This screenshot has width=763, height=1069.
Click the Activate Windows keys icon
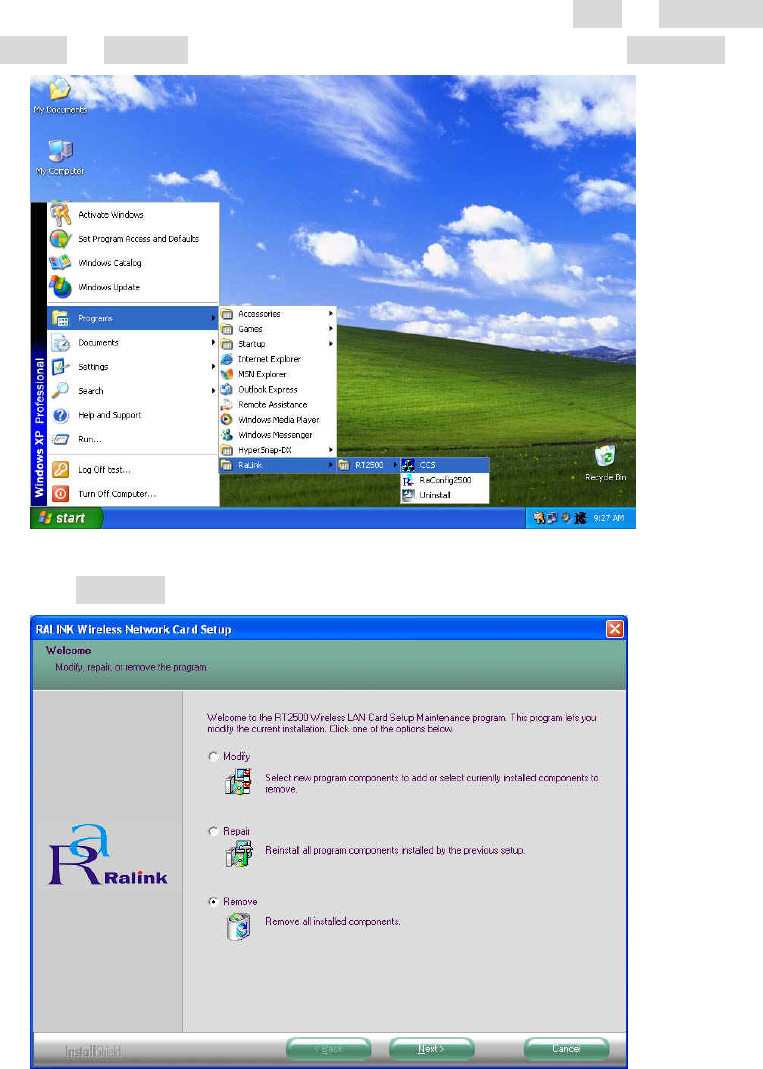pyautogui.click(x=61, y=215)
